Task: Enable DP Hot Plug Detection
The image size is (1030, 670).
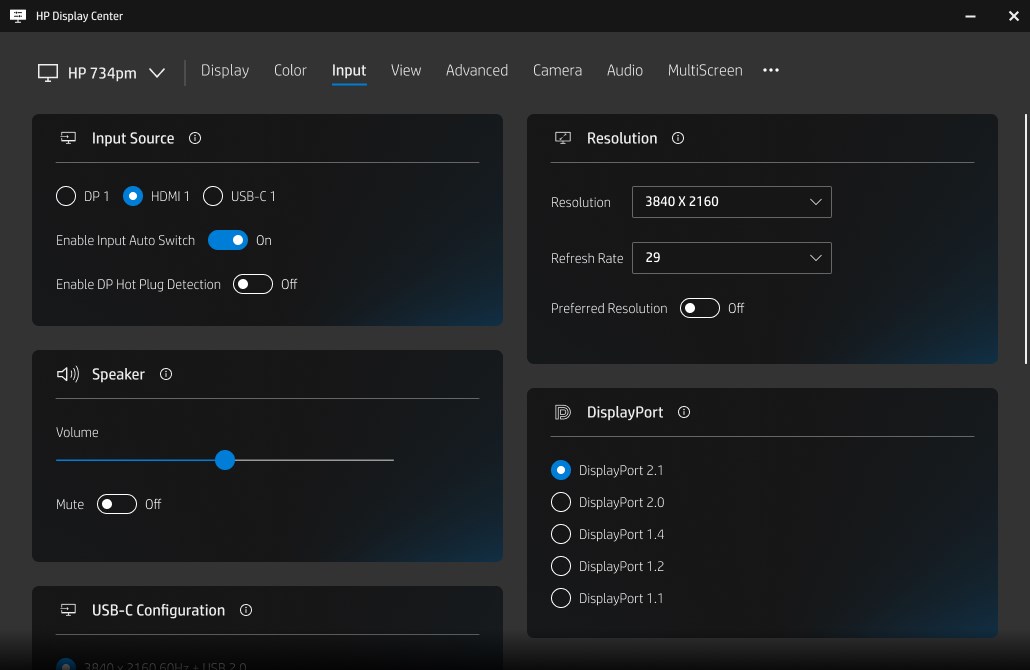Action: tap(251, 284)
